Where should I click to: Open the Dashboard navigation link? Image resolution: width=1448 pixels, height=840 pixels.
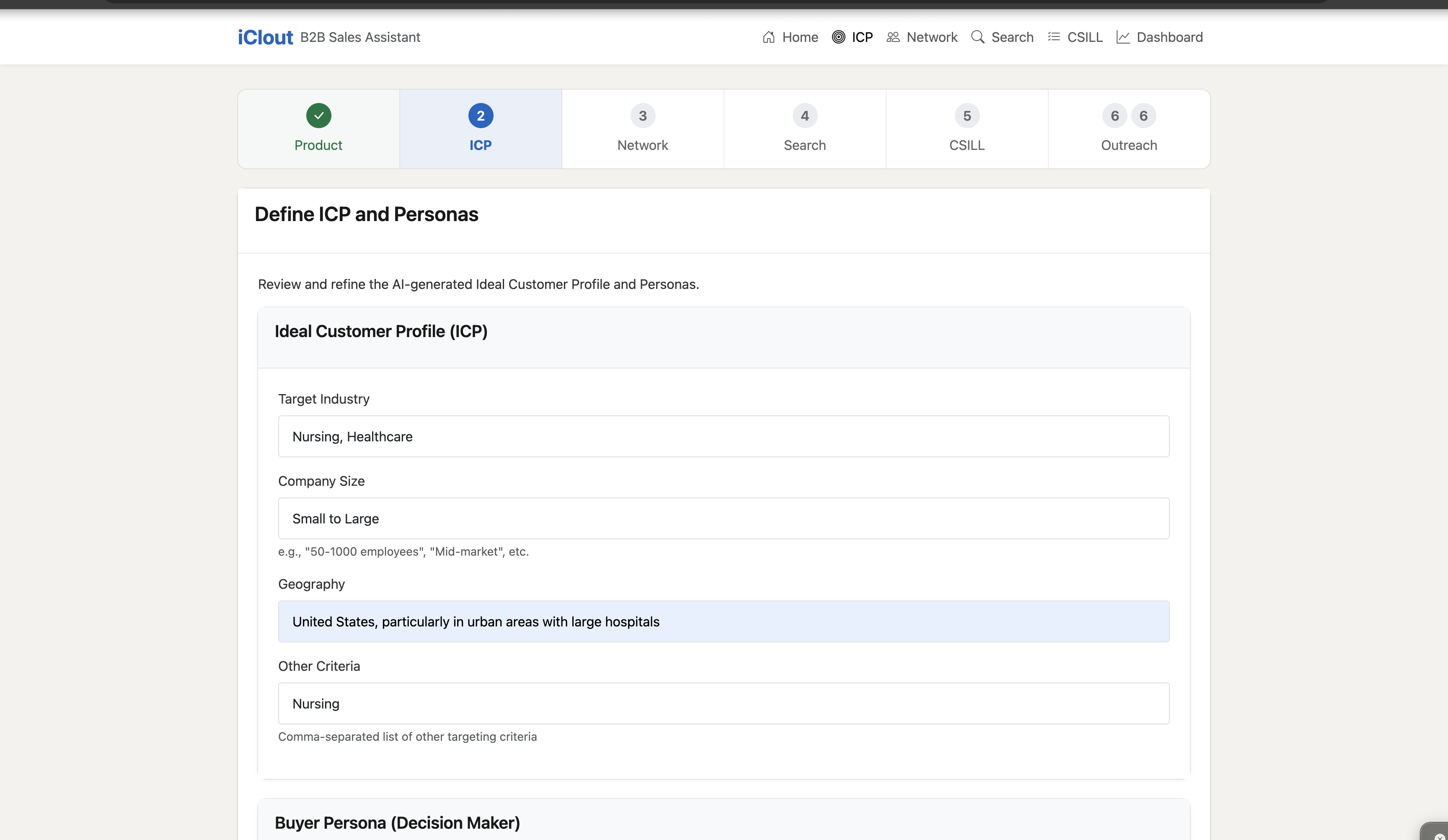pyautogui.click(x=1169, y=37)
